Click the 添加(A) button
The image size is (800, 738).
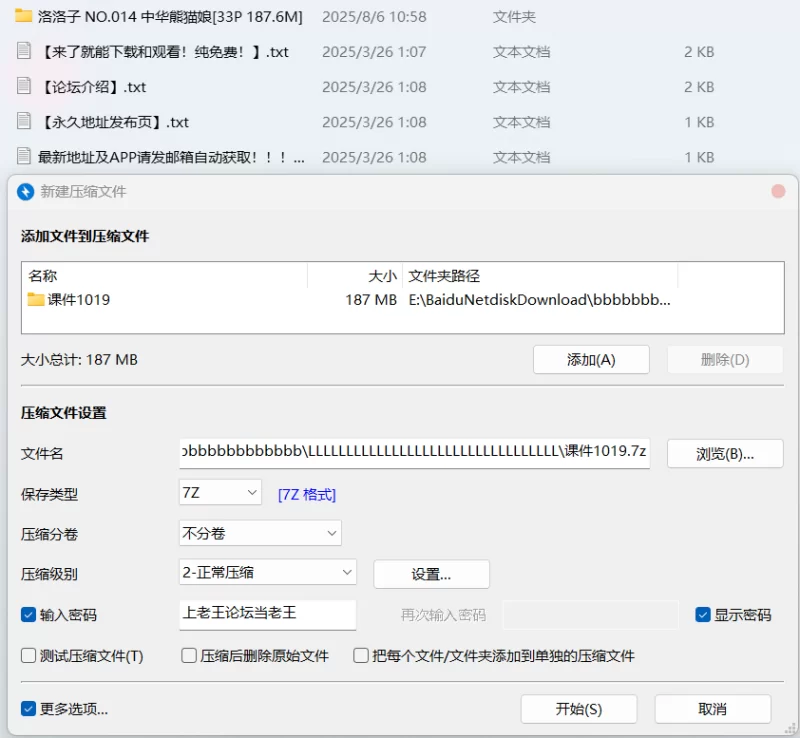tap(591, 360)
